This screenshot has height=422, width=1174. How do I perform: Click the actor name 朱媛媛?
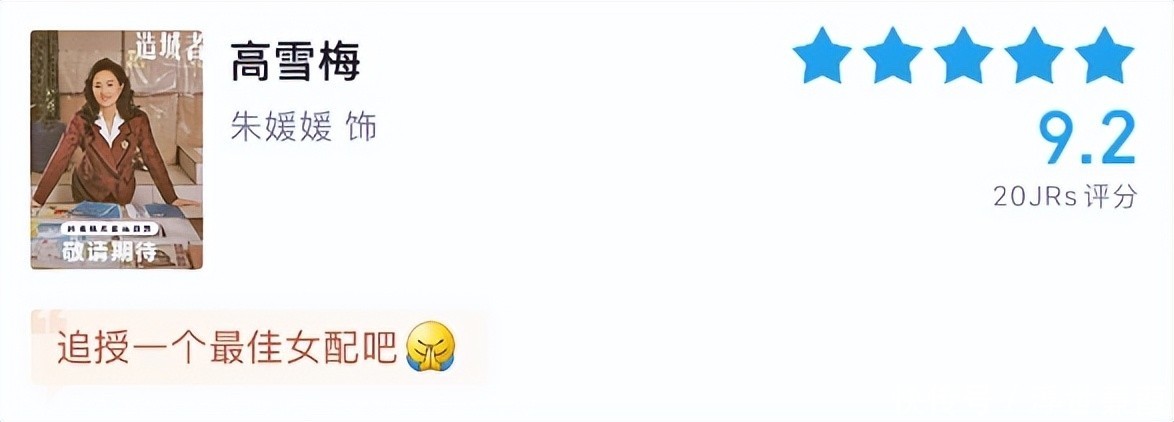pyautogui.click(x=281, y=127)
